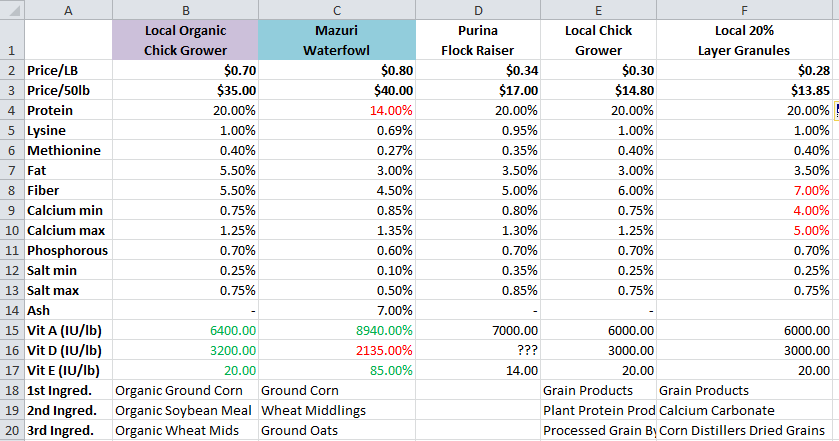Select the Methionine row label cell
Viewport: 839px width, 441px height.
tap(68, 150)
